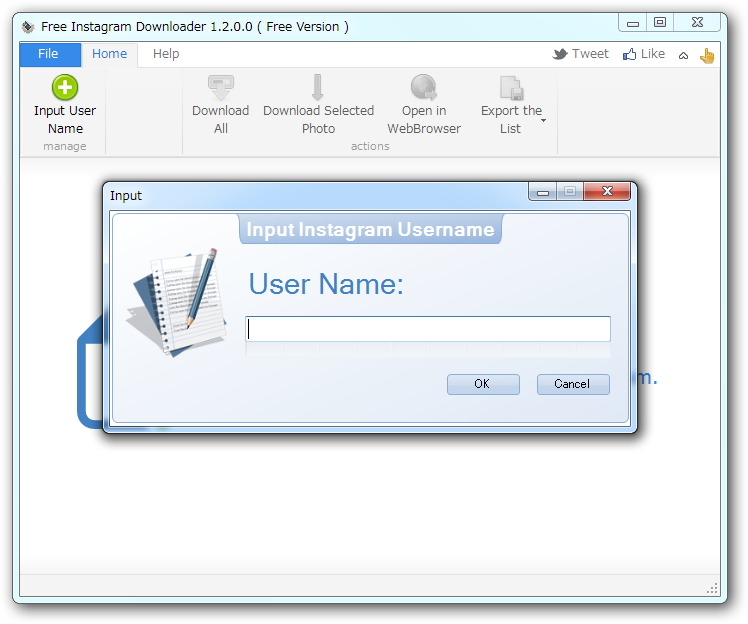Dismiss the Input dialog with Cancel

[573, 384]
